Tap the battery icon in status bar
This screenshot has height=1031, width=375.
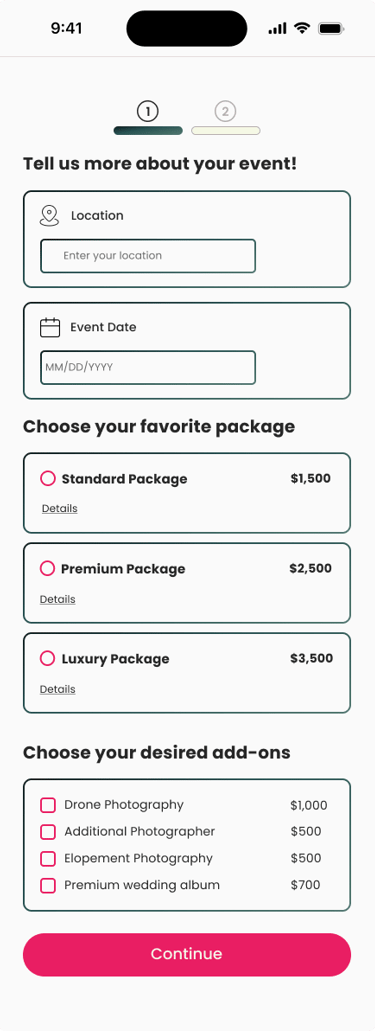[x=331, y=28]
